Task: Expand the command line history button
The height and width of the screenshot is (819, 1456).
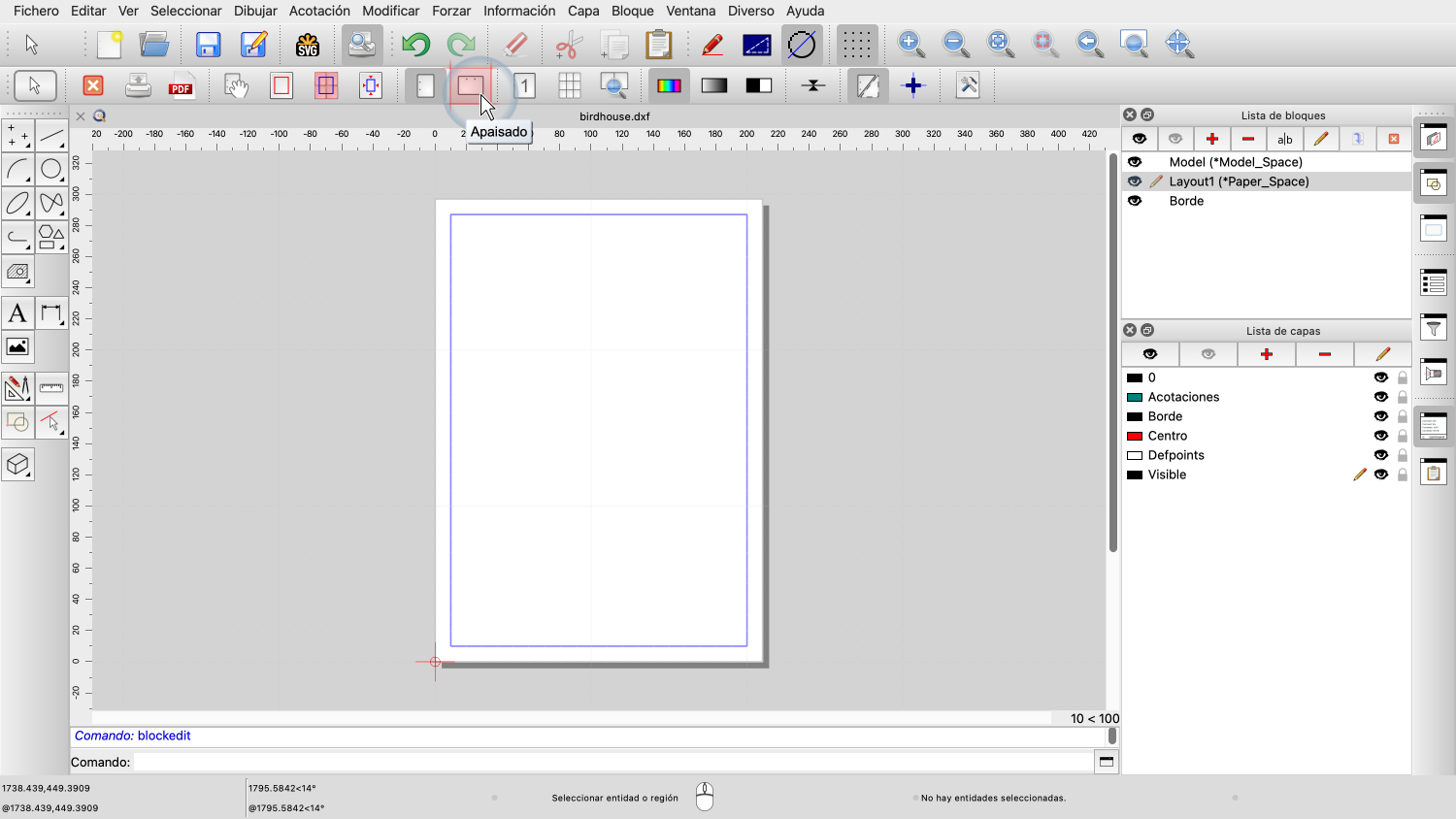Action: 1106,762
